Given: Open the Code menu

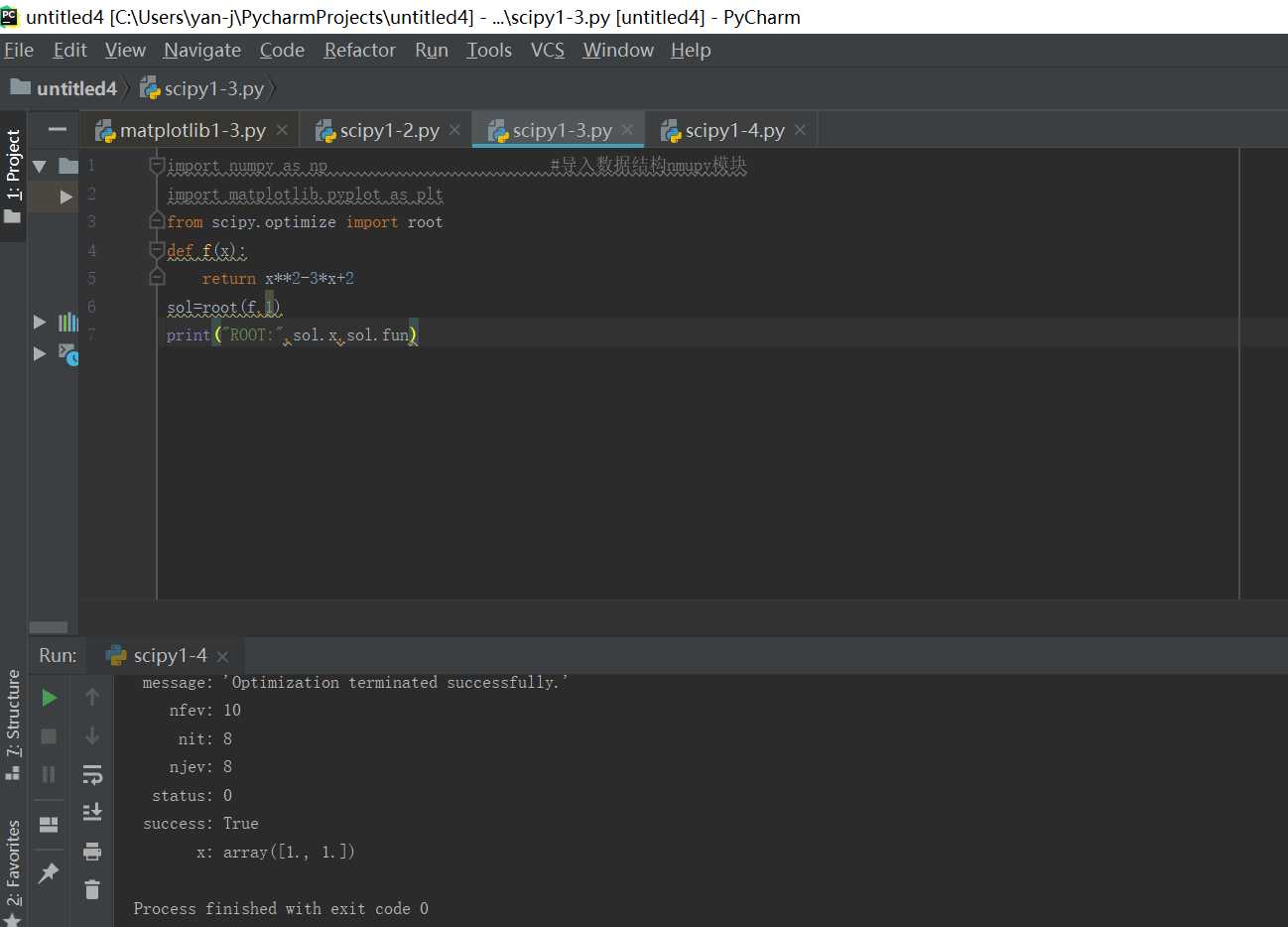Looking at the screenshot, I should pos(282,50).
